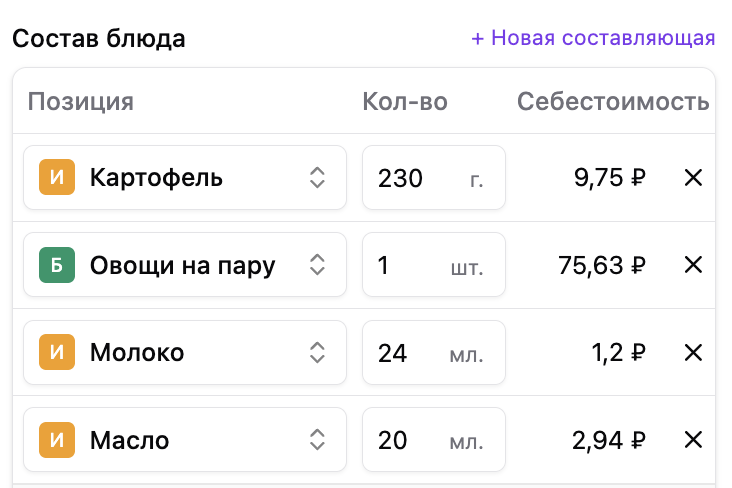
Task: Select the 24 мл. quantity field
Action: point(434,353)
